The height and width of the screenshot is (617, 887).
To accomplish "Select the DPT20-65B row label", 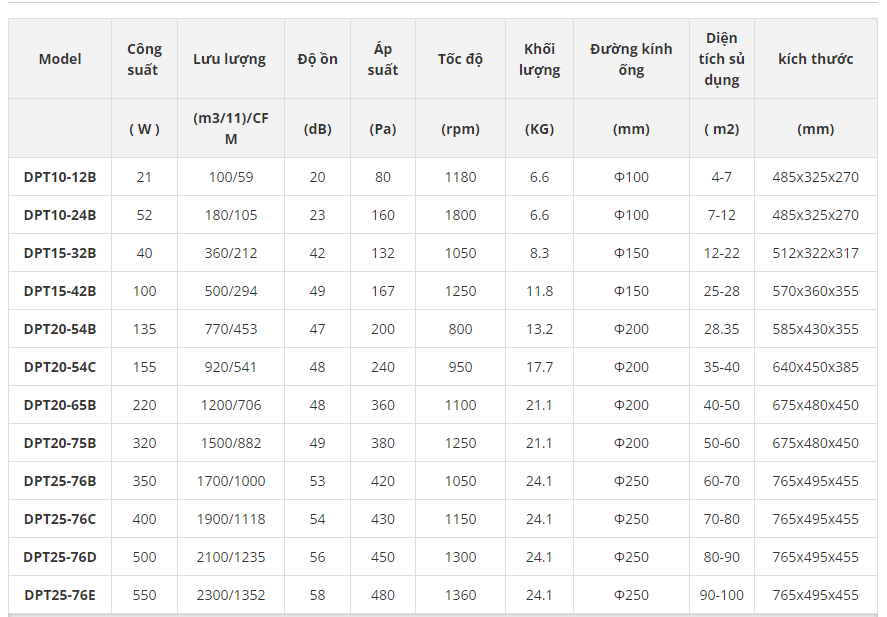I will pyautogui.click(x=60, y=405).
